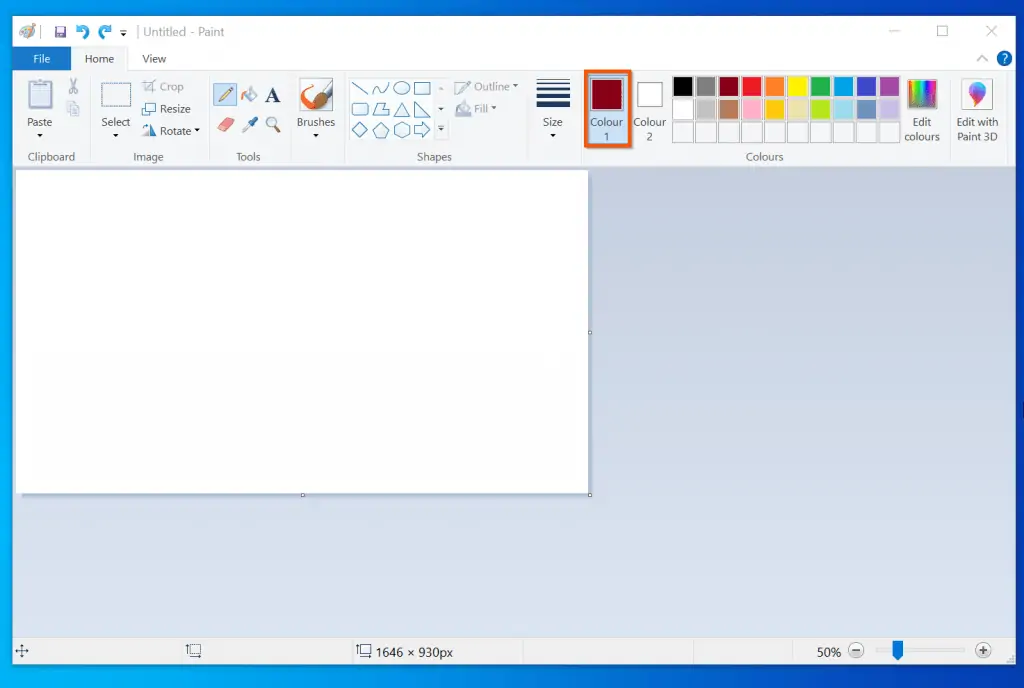Select the Oval shape
Image resolution: width=1024 pixels, height=688 pixels.
[402, 88]
